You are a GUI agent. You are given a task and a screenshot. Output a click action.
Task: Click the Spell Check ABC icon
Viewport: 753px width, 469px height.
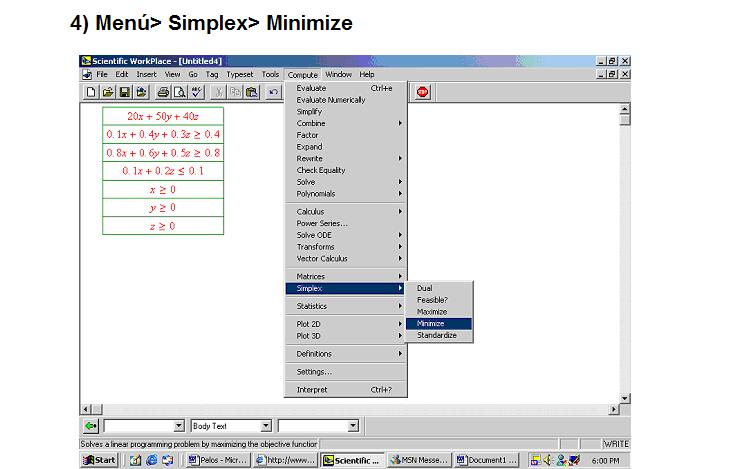tap(196, 92)
